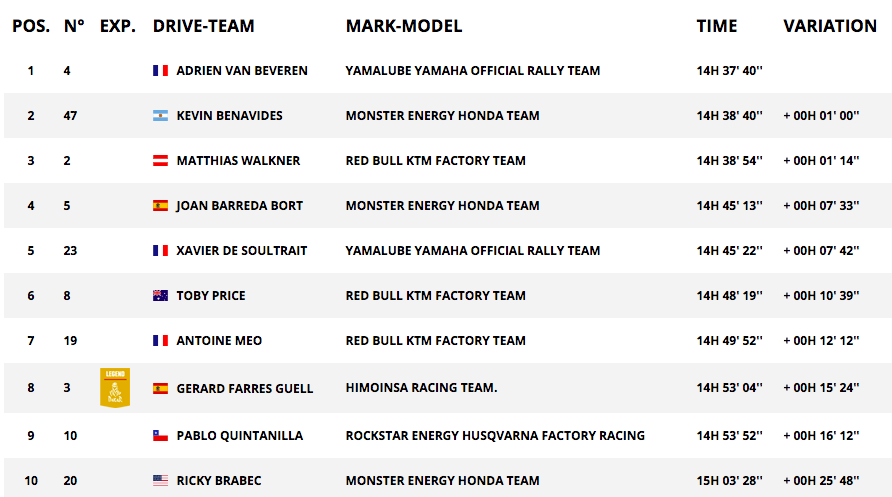Click the Argentine flag beside Kevin Benavides
This screenshot has height=497, width=892.
(x=160, y=115)
